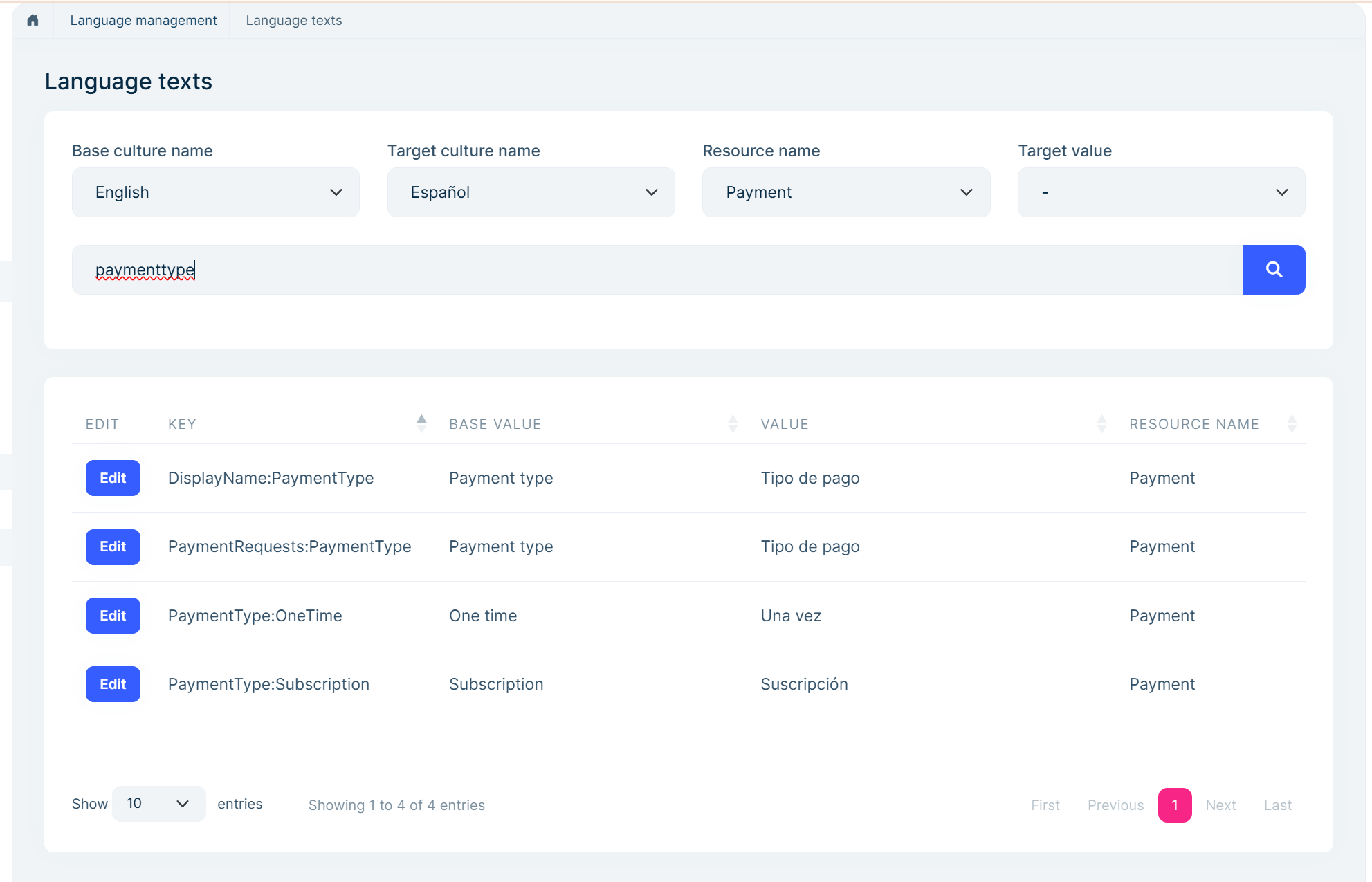
Task: Edit the PaymentRequests:PaymentType row
Action: pos(113,546)
